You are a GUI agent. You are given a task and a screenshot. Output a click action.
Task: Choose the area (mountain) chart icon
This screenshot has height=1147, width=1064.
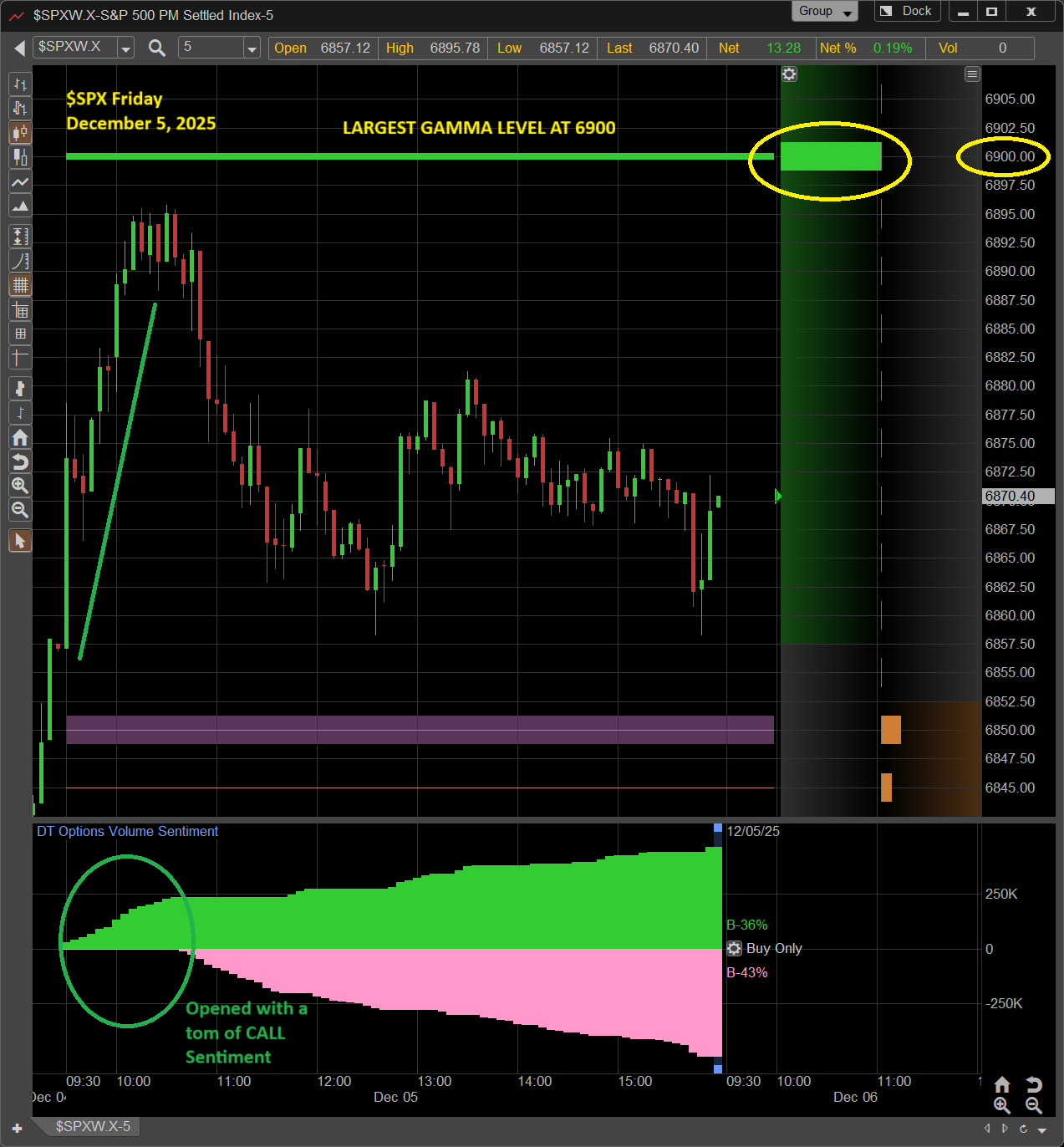coord(19,206)
